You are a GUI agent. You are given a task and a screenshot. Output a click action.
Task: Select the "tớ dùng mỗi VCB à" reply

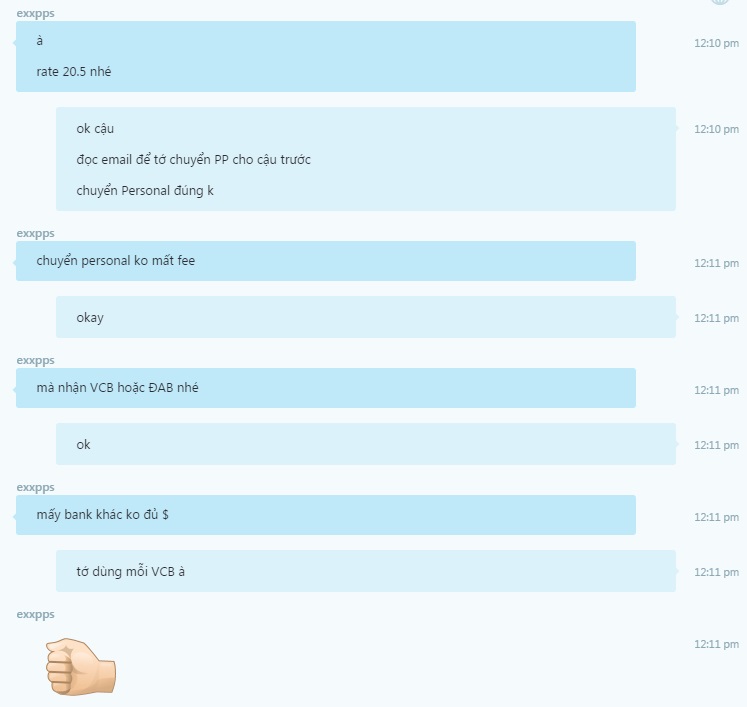click(x=366, y=571)
